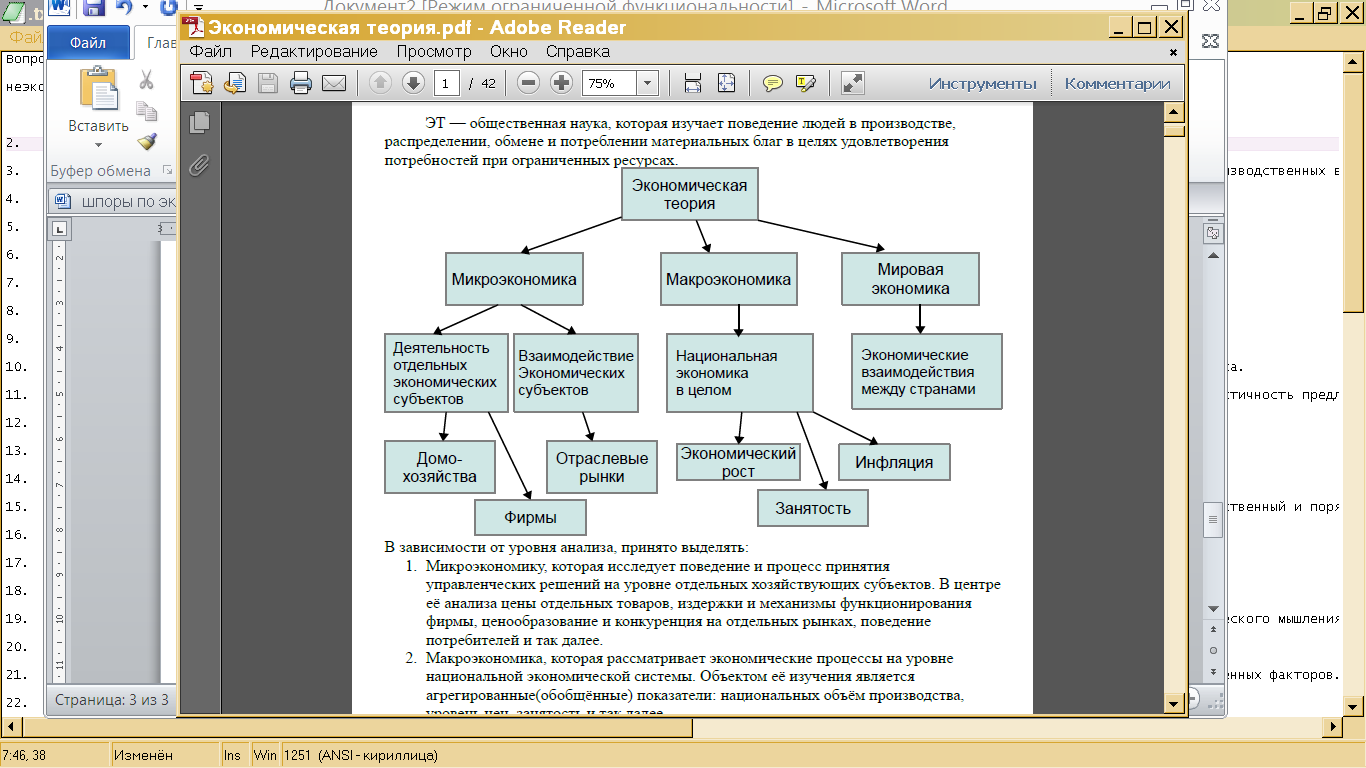Zoom in with the plus button
Viewport: 1366px width, 768px height.
click(x=562, y=83)
